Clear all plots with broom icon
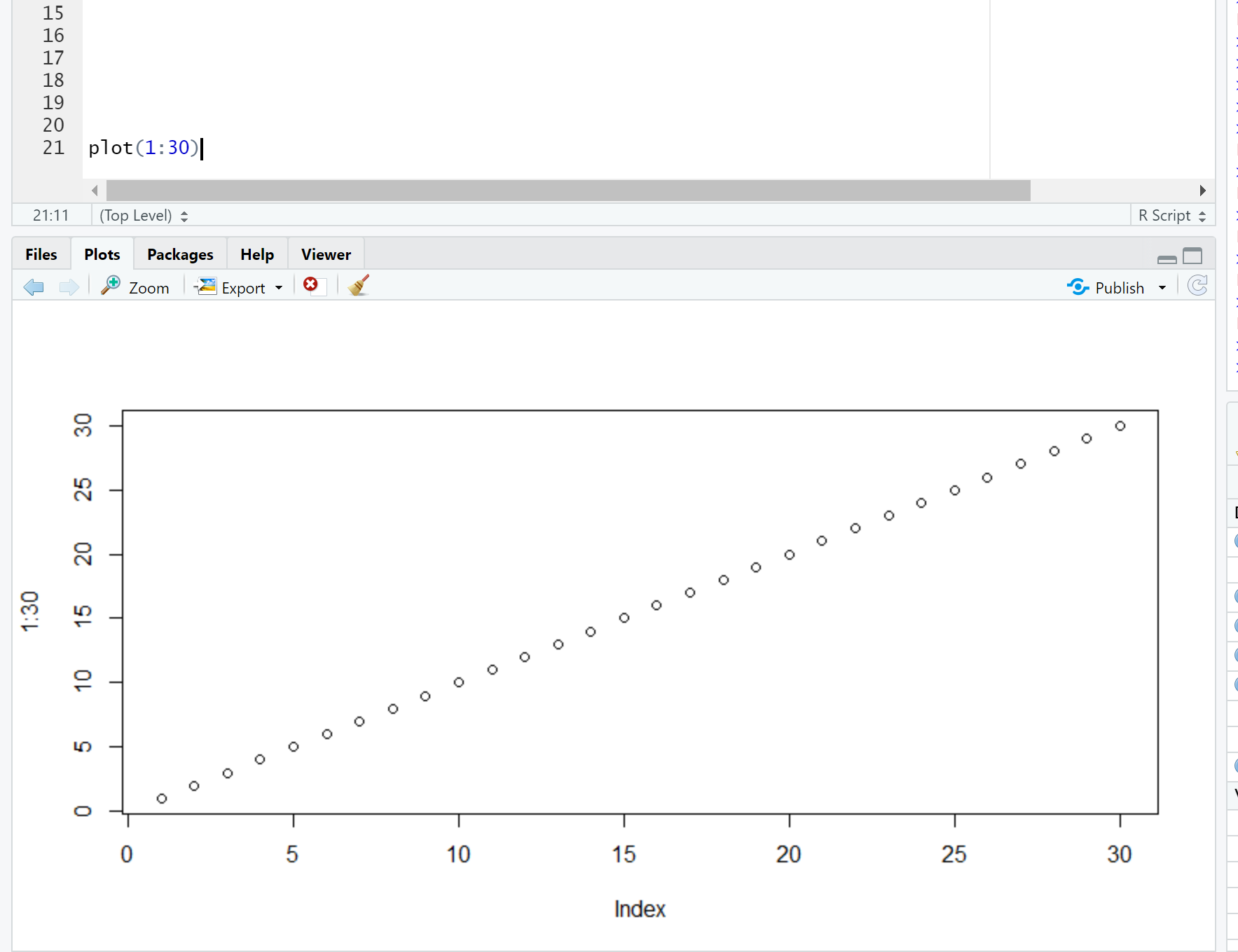Image resolution: width=1238 pixels, height=952 pixels. [x=359, y=286]
